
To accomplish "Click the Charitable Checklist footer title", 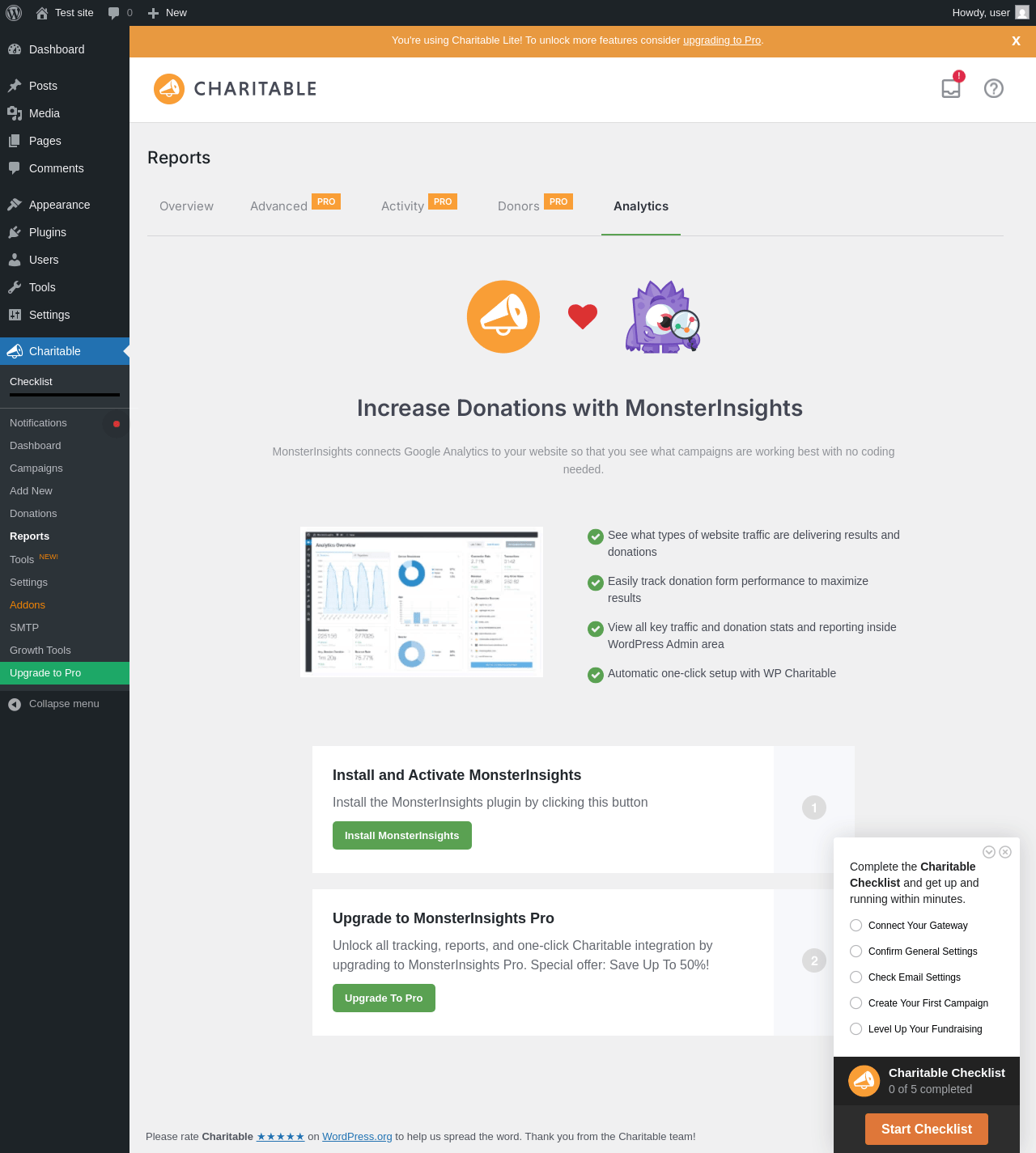I will [x=947, y=1073].
